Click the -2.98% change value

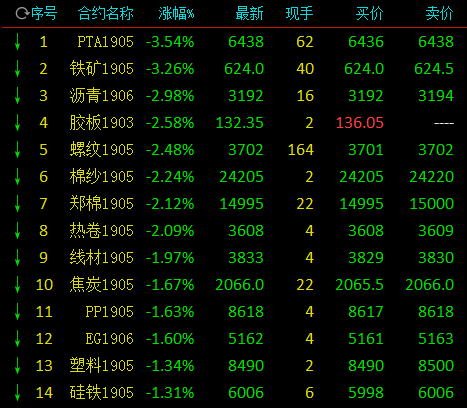pyautogui.click(x=170, y=96)
